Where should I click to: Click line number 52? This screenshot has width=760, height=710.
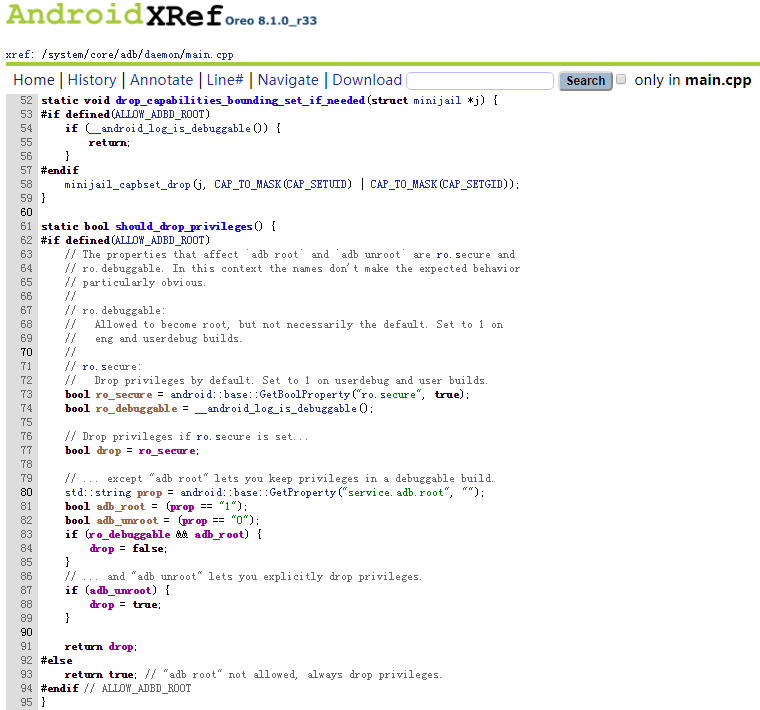[x=26, y=100]
